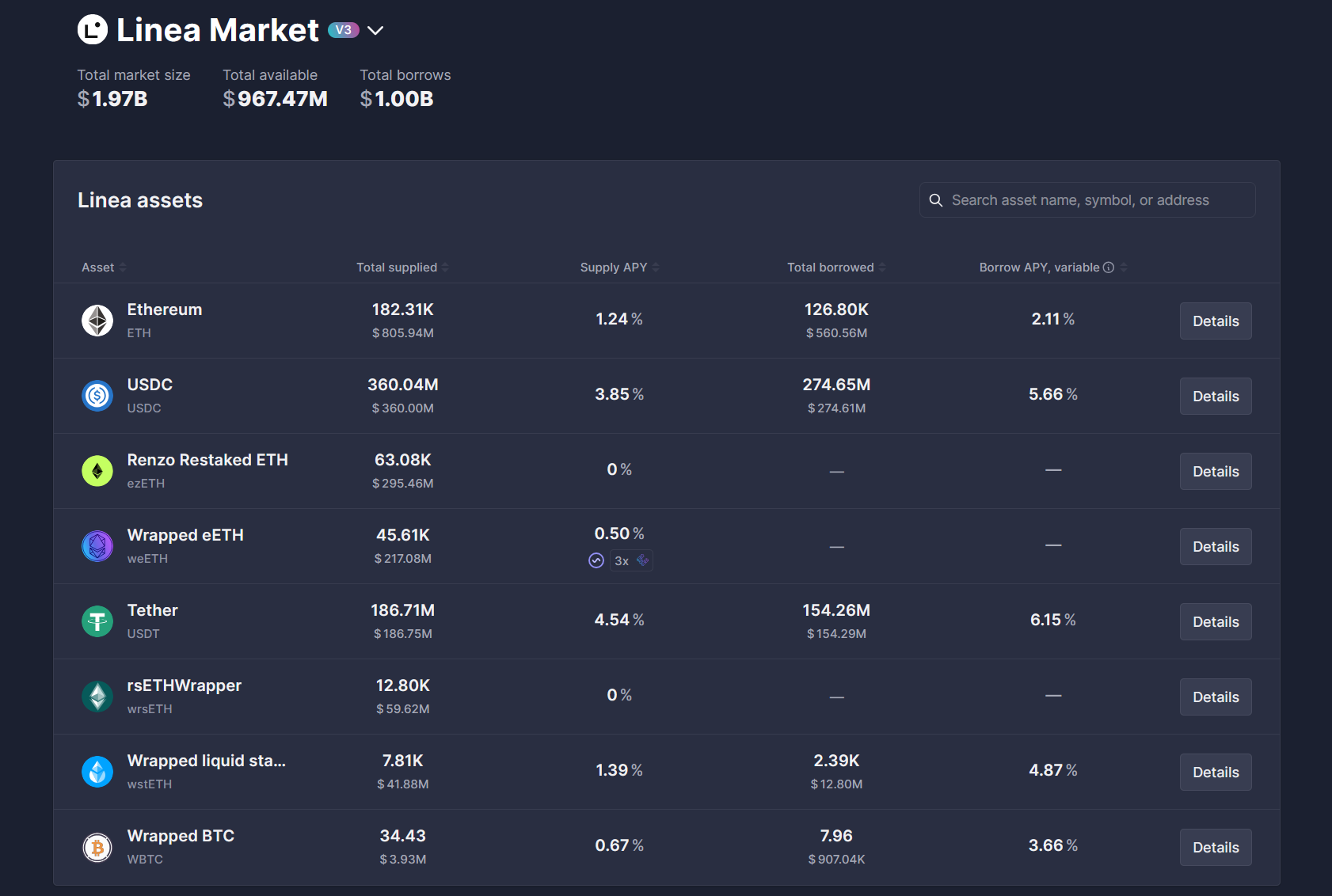Click the $1.97B total market size
The width and height of the screenshot is (1332, 896).
[x=112, y=99]
